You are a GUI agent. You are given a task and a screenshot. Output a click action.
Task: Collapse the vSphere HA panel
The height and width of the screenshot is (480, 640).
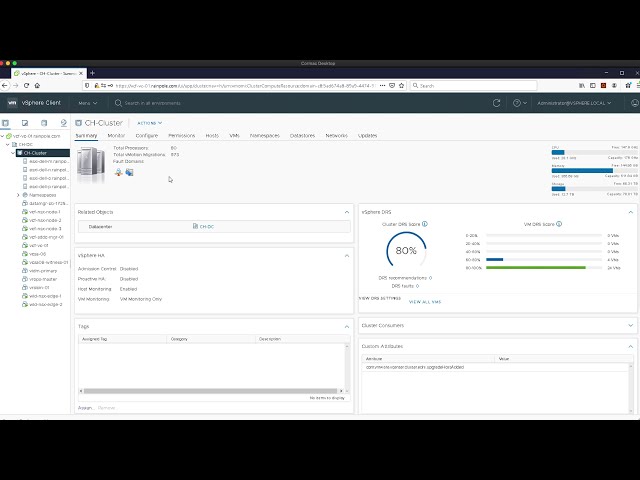[347, 256]
